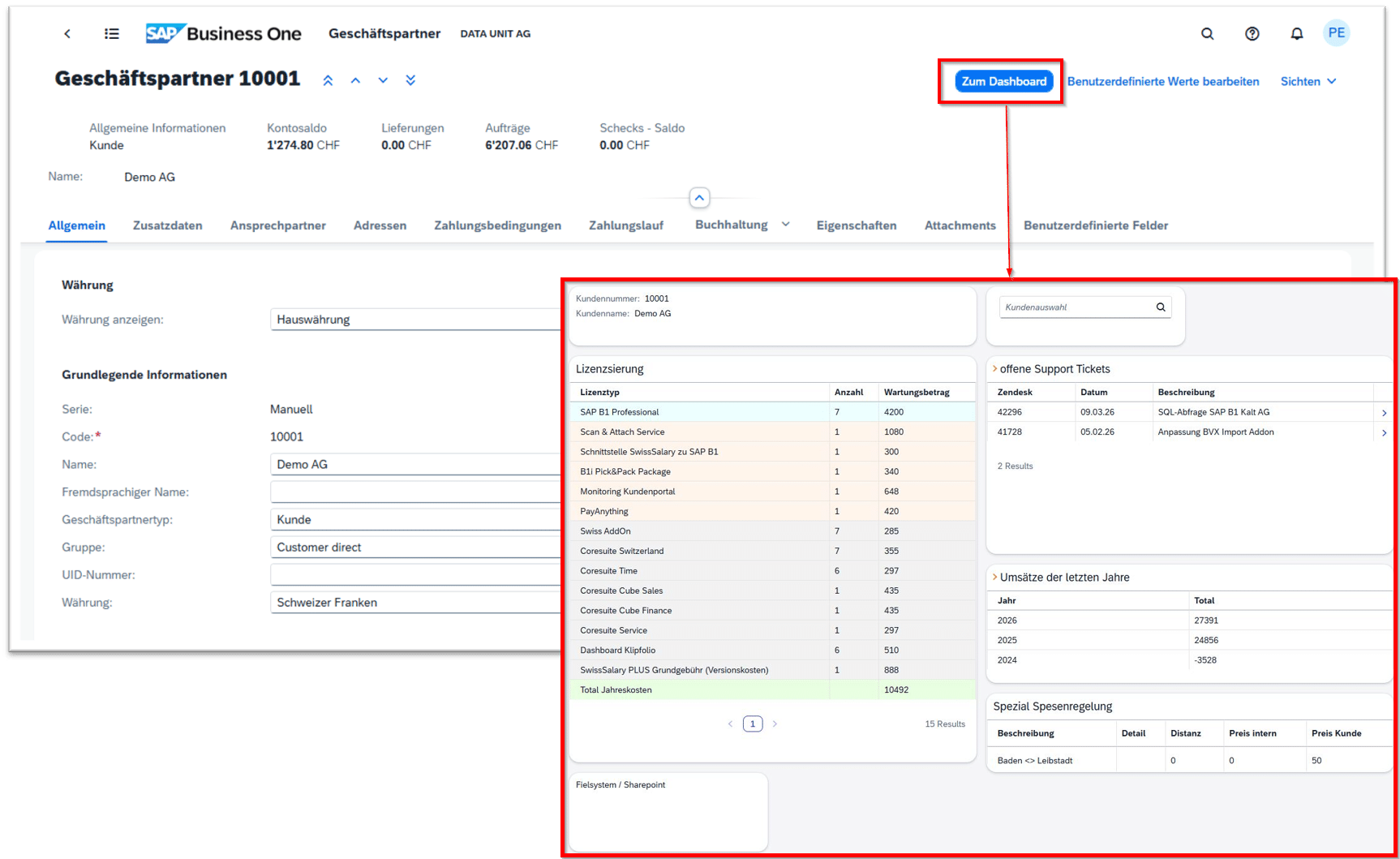Switch to the Zusatzdaten tab
Viewport: 1400px width, 859px height.
tap(168, 225)
